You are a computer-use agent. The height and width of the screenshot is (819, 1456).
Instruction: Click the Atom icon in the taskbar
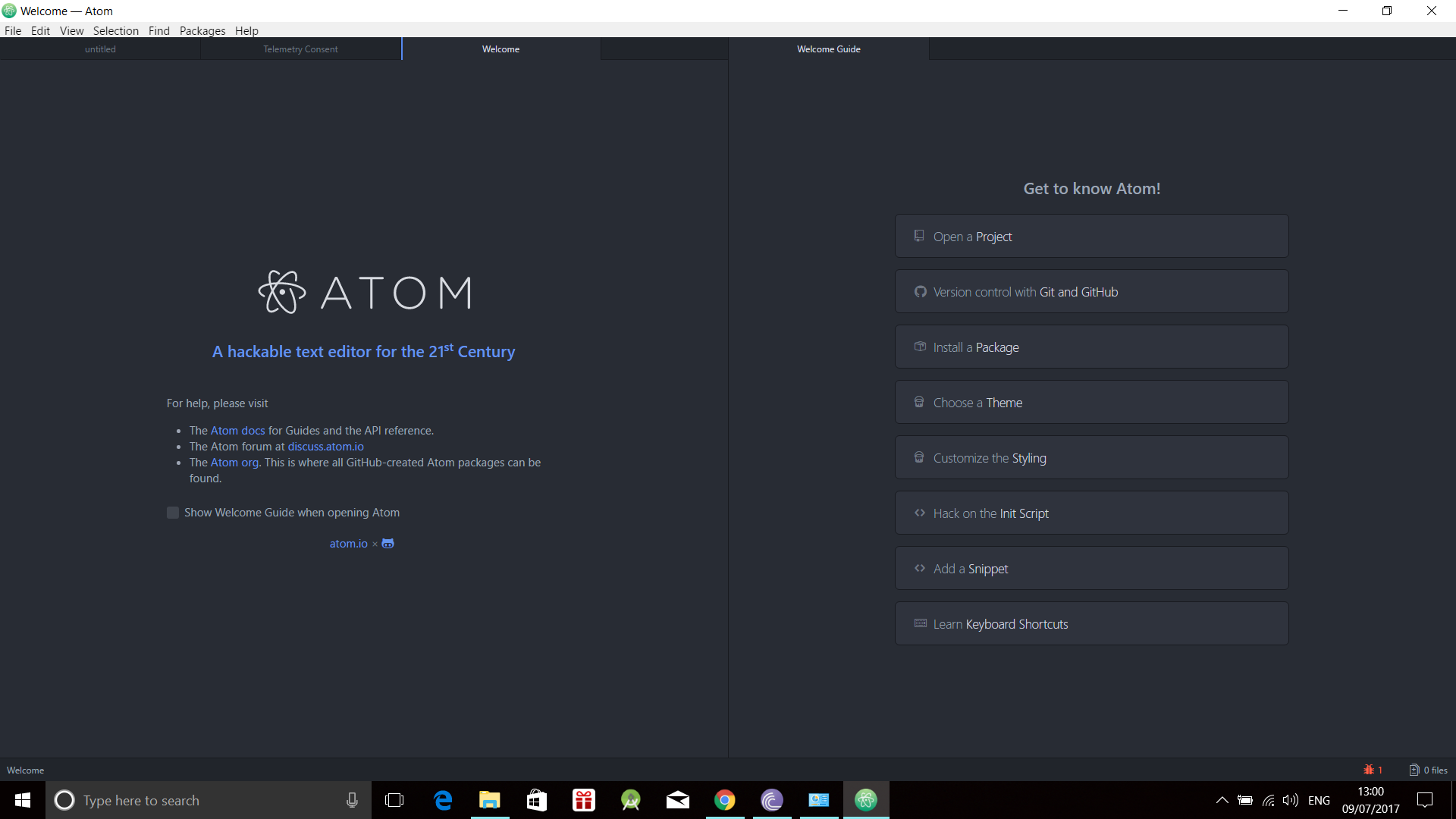point(866,800)
